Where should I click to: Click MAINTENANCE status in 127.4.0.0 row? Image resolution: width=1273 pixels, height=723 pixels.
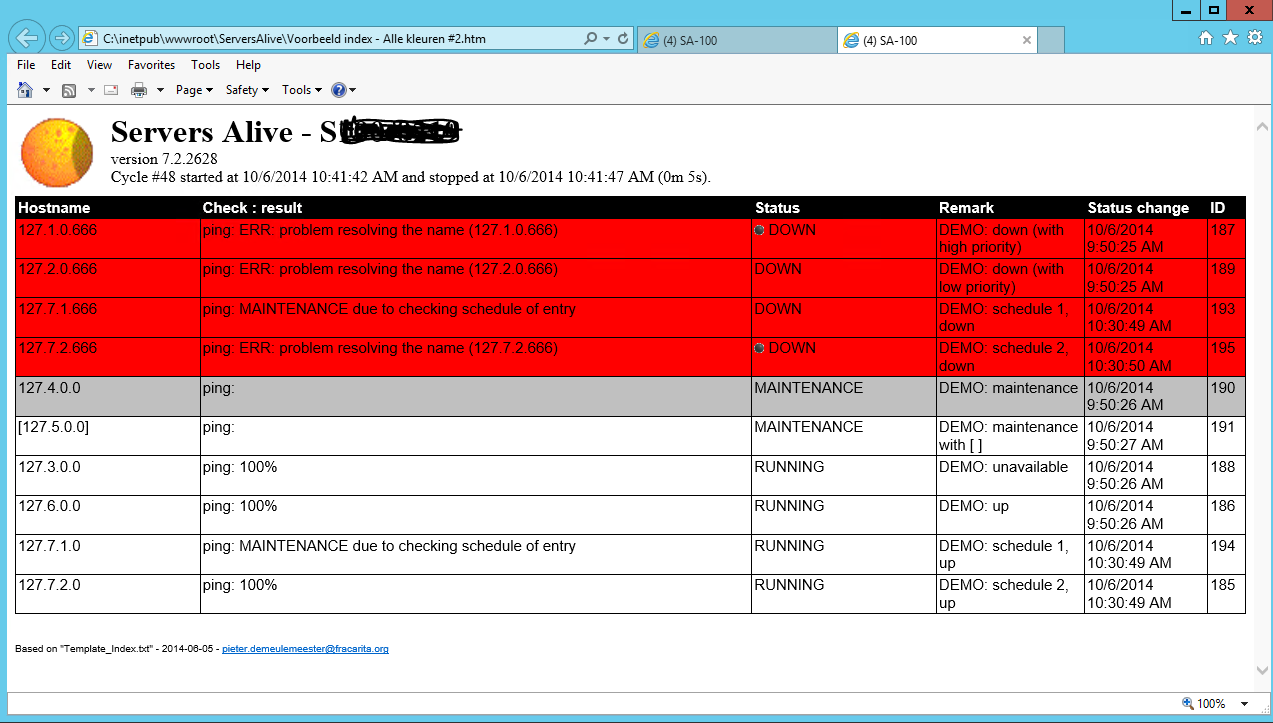pos(808,388)
